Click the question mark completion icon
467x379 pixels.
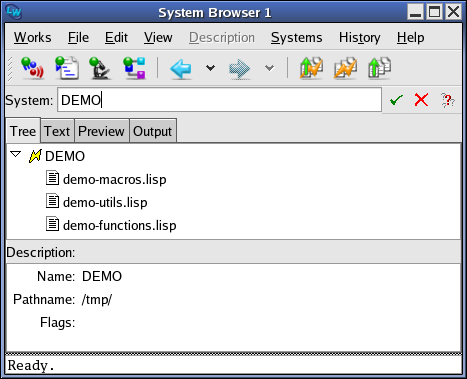click(447, 100)
